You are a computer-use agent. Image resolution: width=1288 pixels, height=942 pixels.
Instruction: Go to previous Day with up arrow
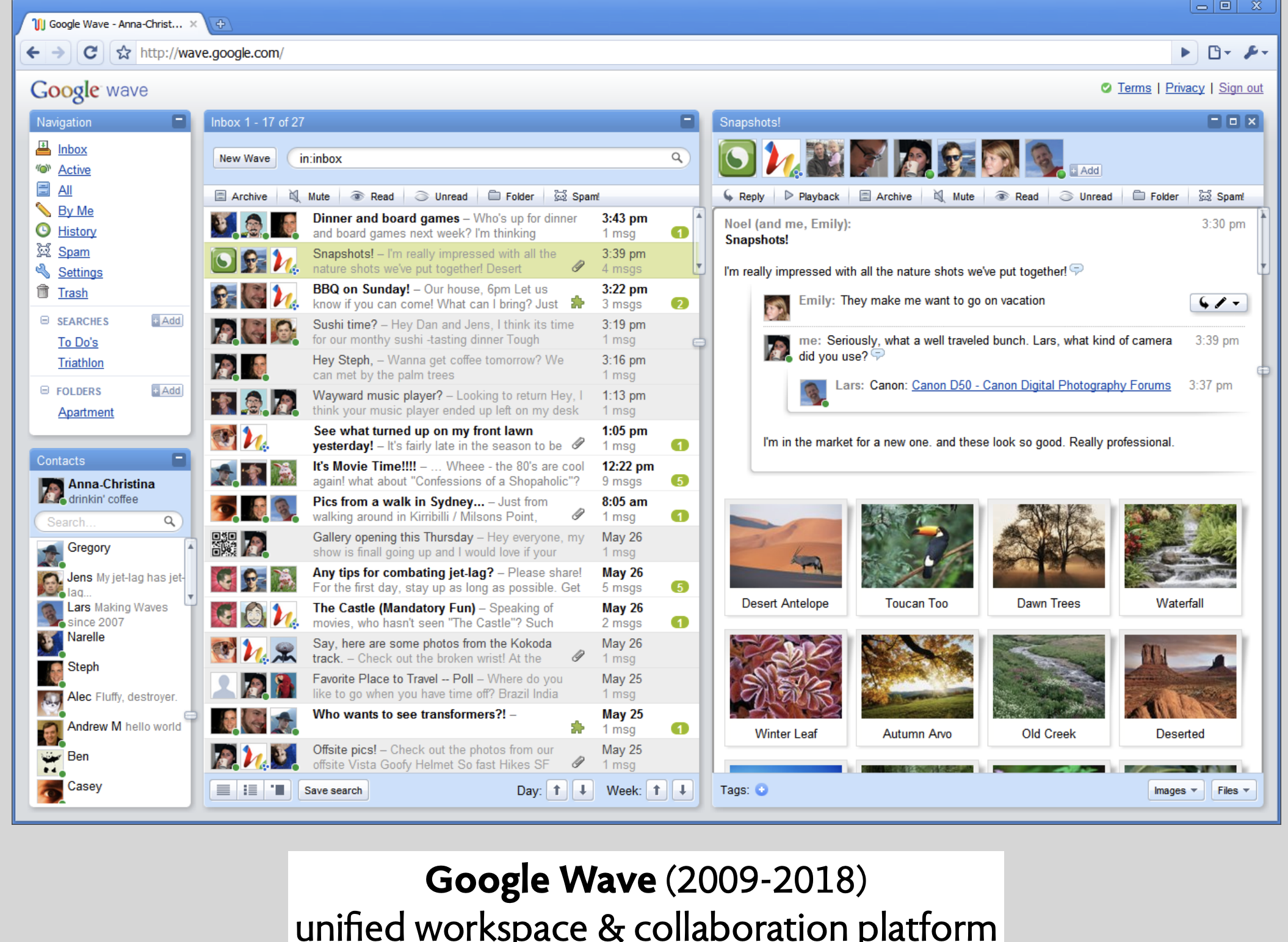pos(557,790)
